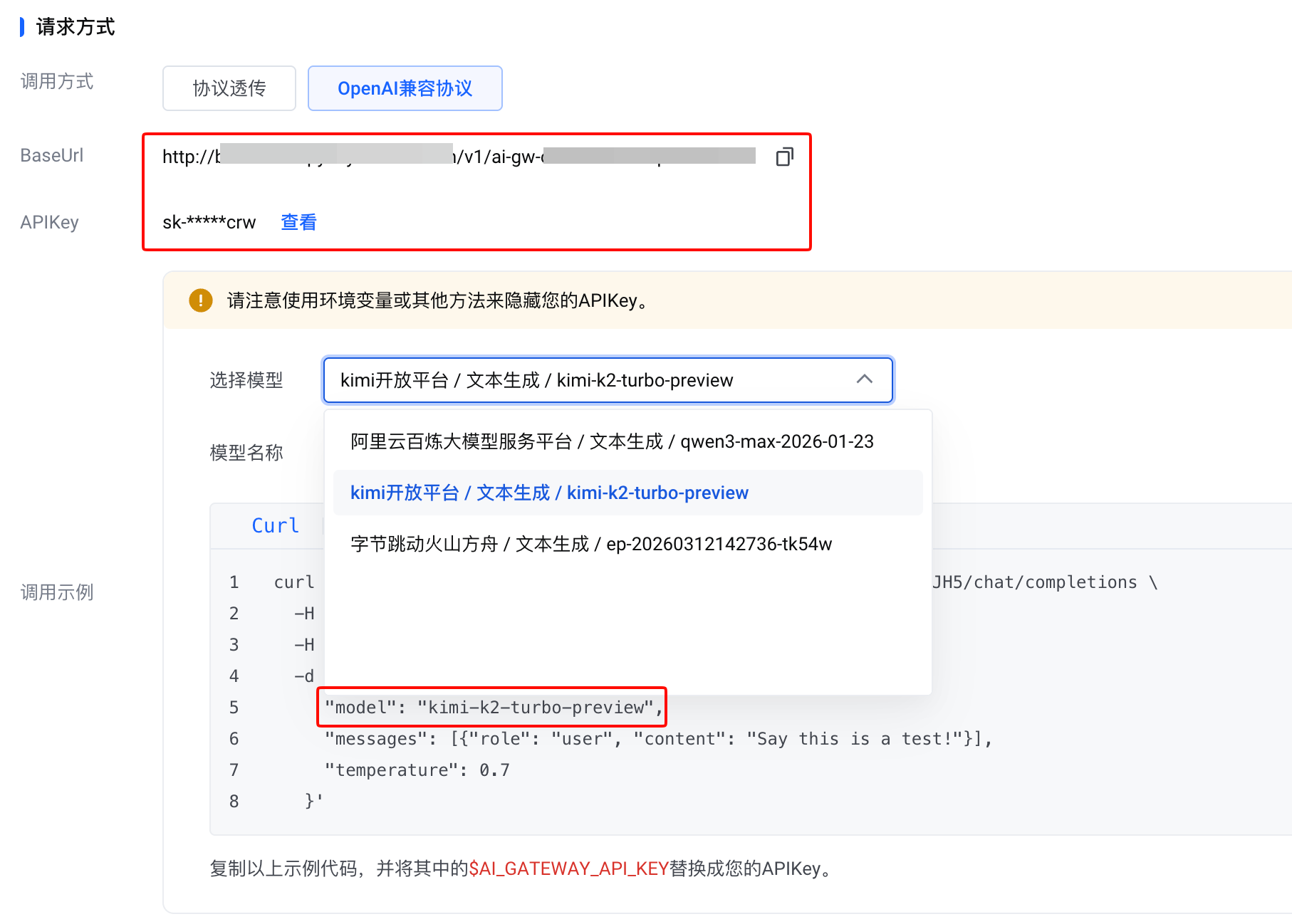Click the 请求方式 section heading
Image resolution: width=1292 pixels, height=924 pixels.
click(75, 27)
